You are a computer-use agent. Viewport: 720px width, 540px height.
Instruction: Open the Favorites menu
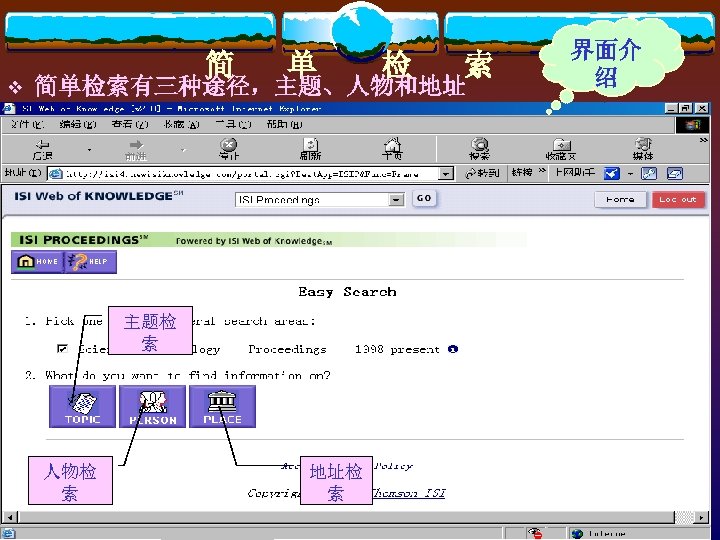point(181,124)
